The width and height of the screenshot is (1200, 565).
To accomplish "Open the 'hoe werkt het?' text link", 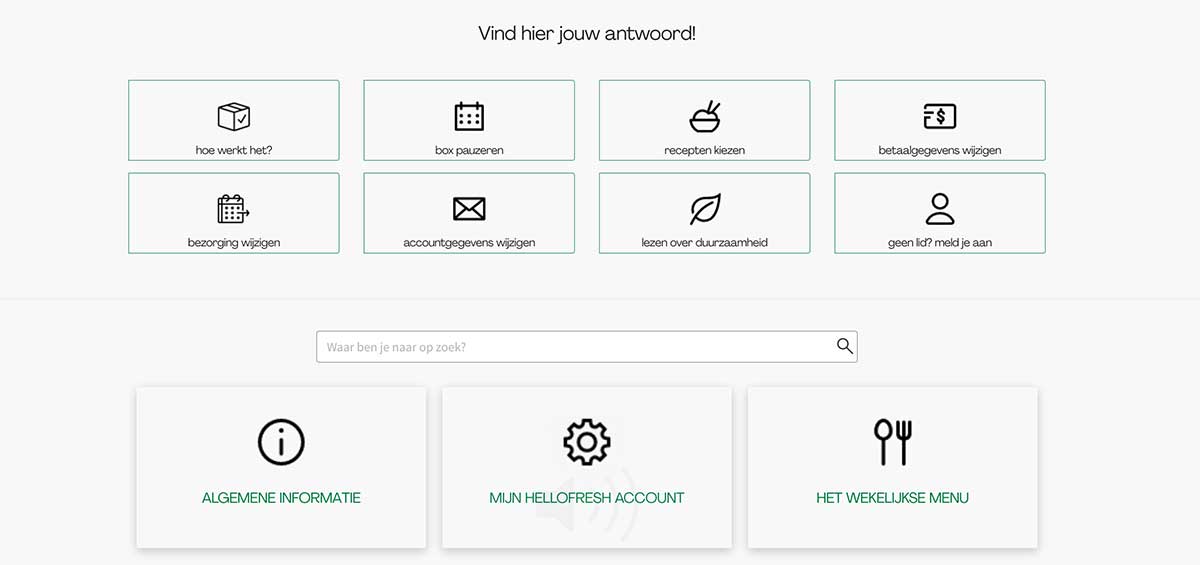I will 233,151.
